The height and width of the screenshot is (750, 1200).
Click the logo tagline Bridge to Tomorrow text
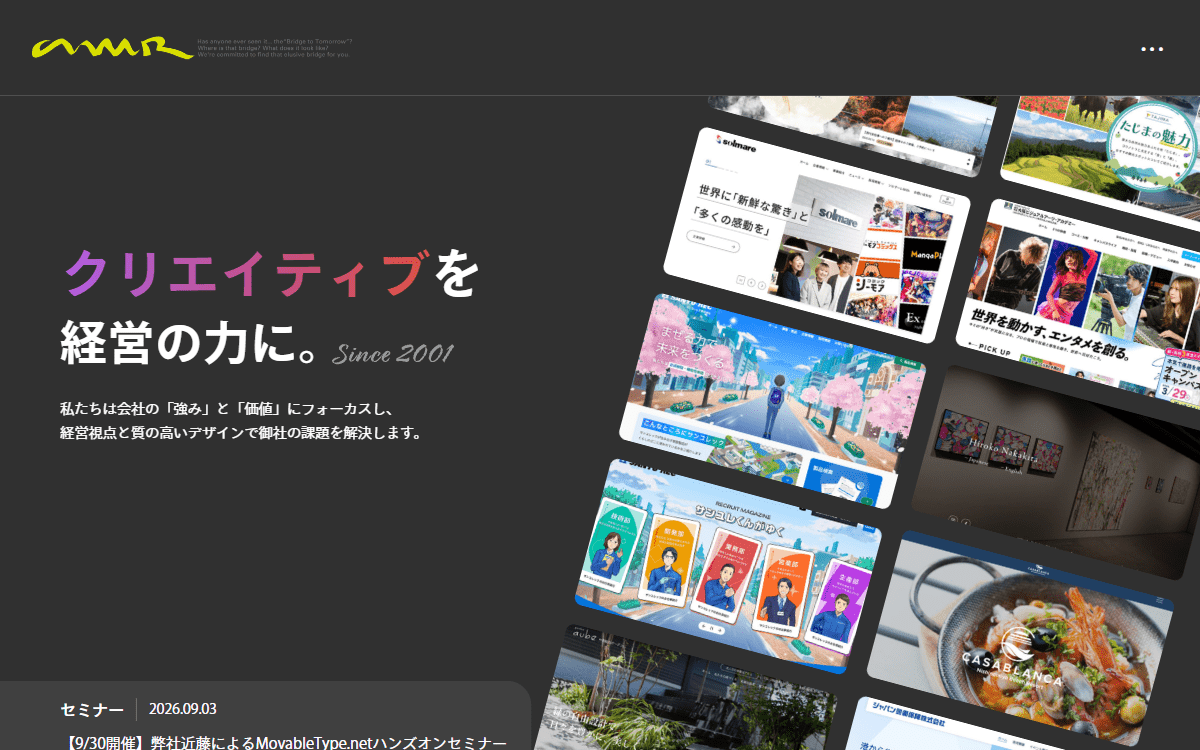click(273, 48)
